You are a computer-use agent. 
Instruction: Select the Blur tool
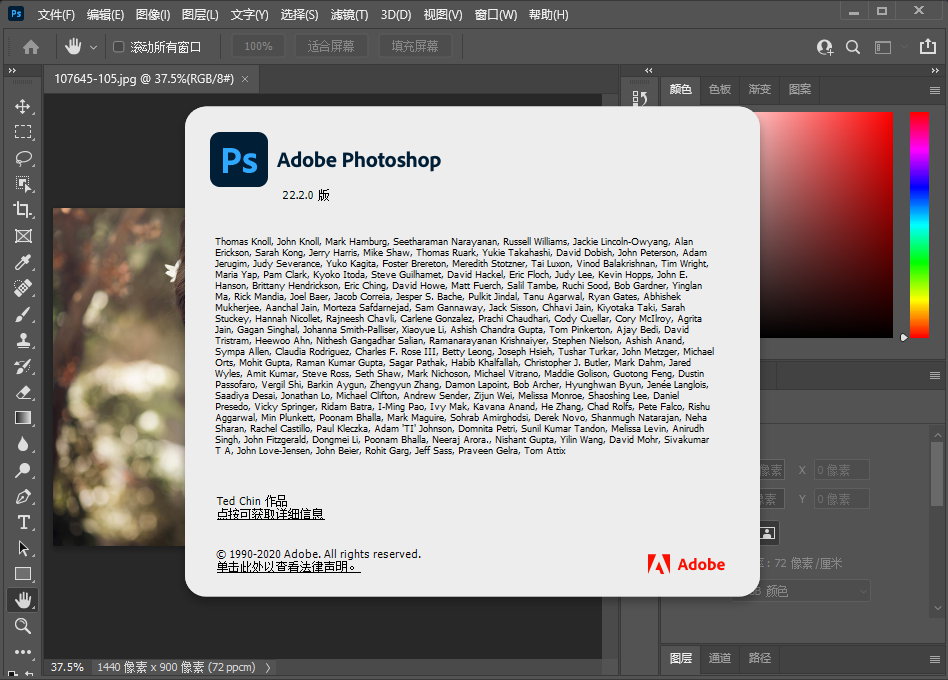click(23, 444)
